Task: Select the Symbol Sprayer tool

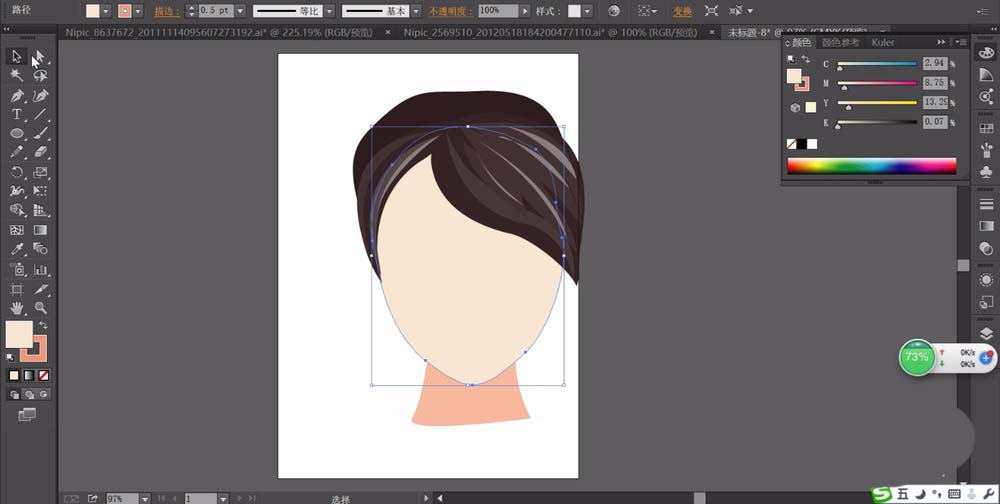Action: 17,269
